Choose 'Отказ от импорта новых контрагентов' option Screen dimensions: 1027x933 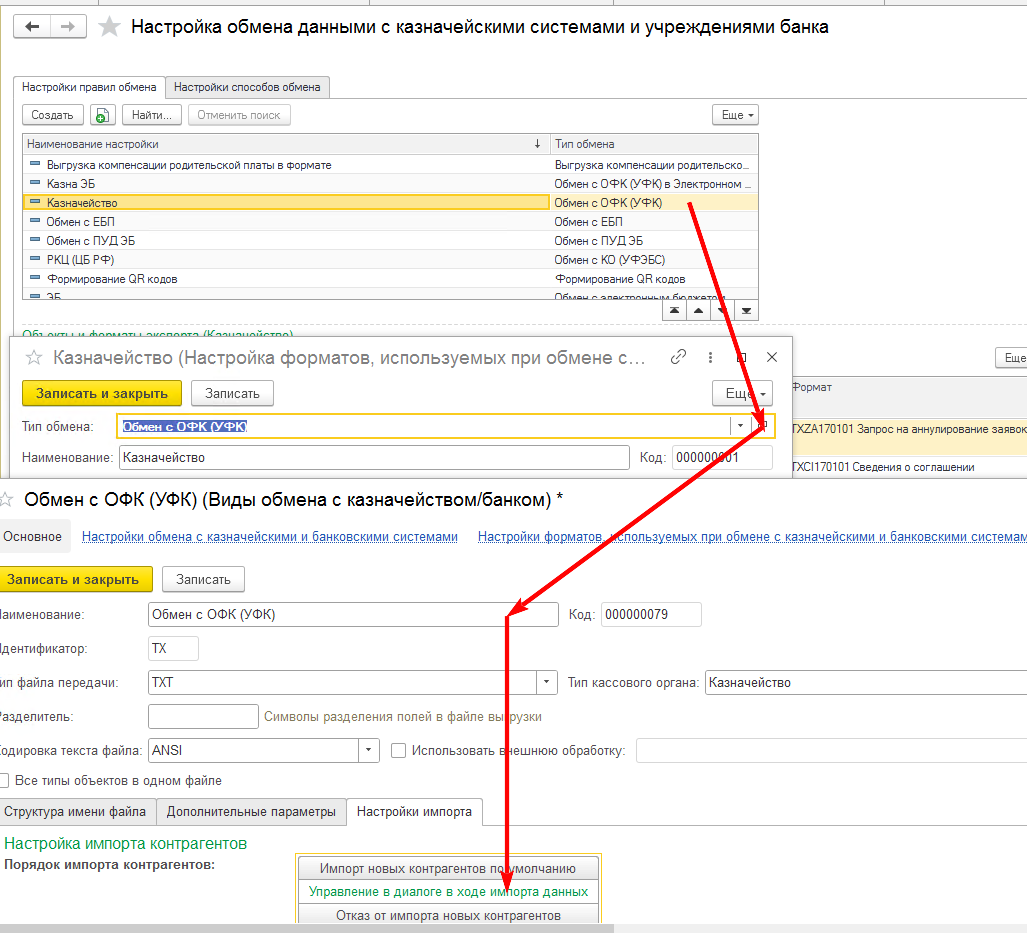[x=448, y=915]
